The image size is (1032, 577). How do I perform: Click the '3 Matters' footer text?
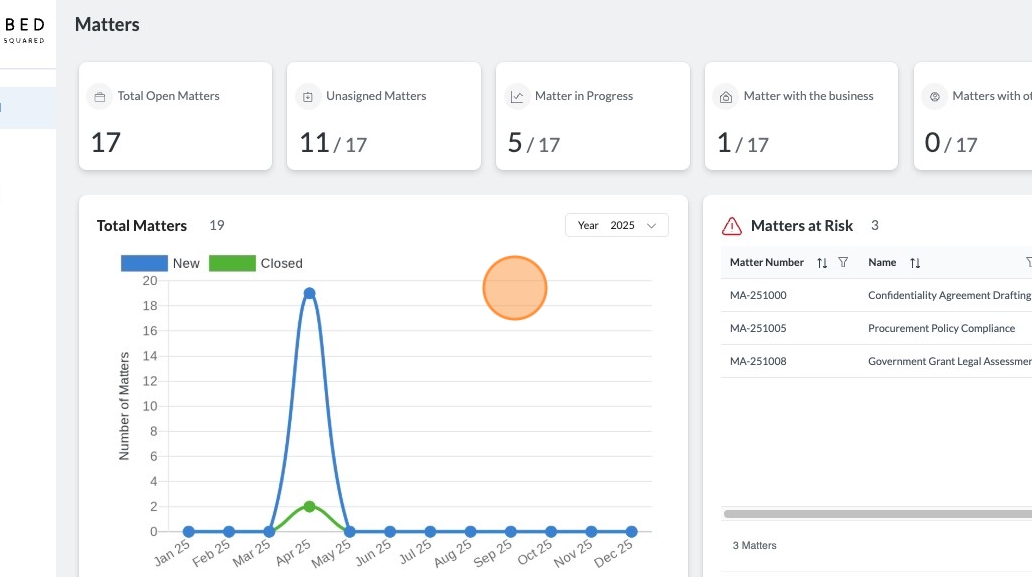tap(754, 545)
